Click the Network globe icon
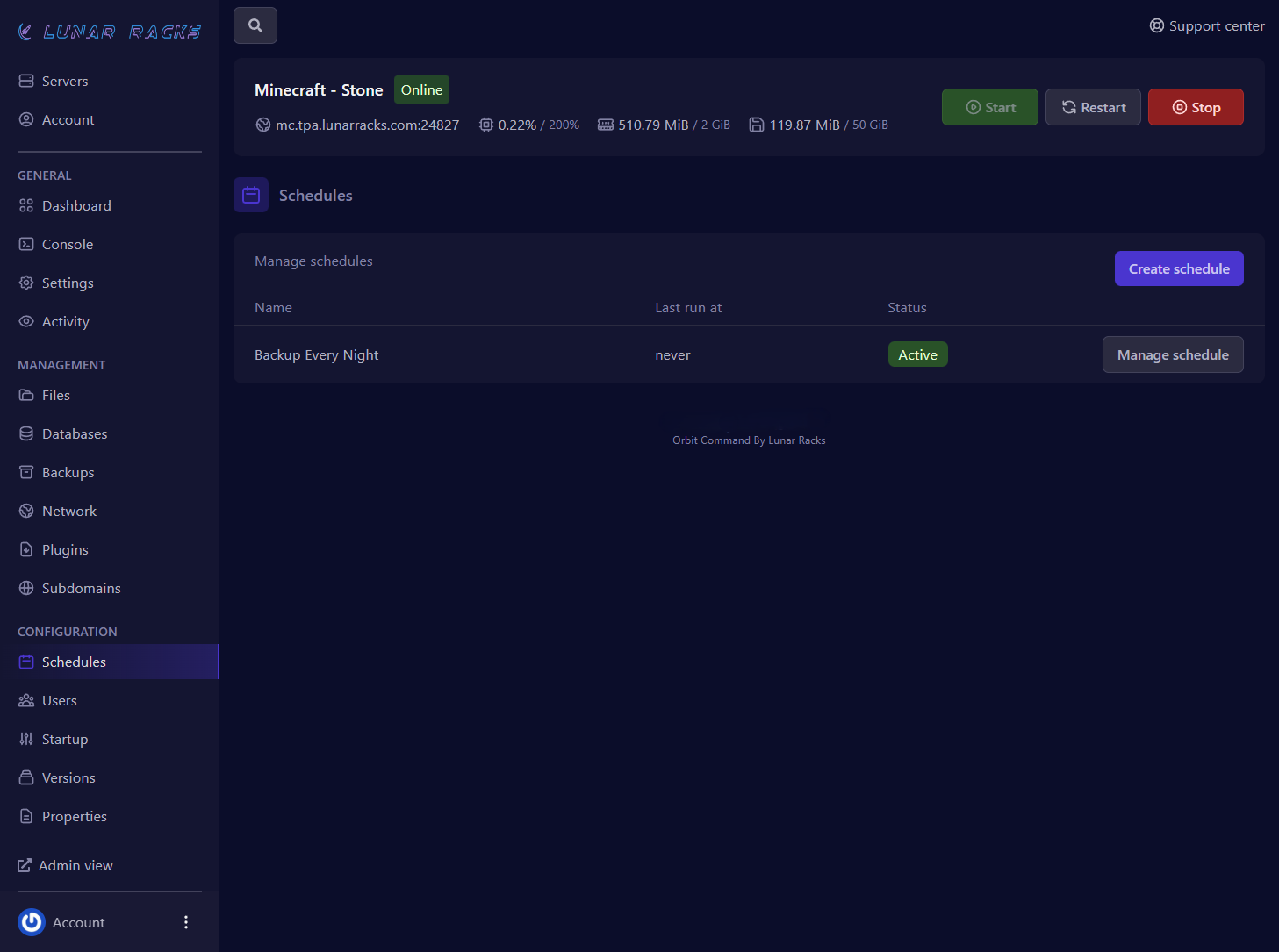 coord(26,512)
